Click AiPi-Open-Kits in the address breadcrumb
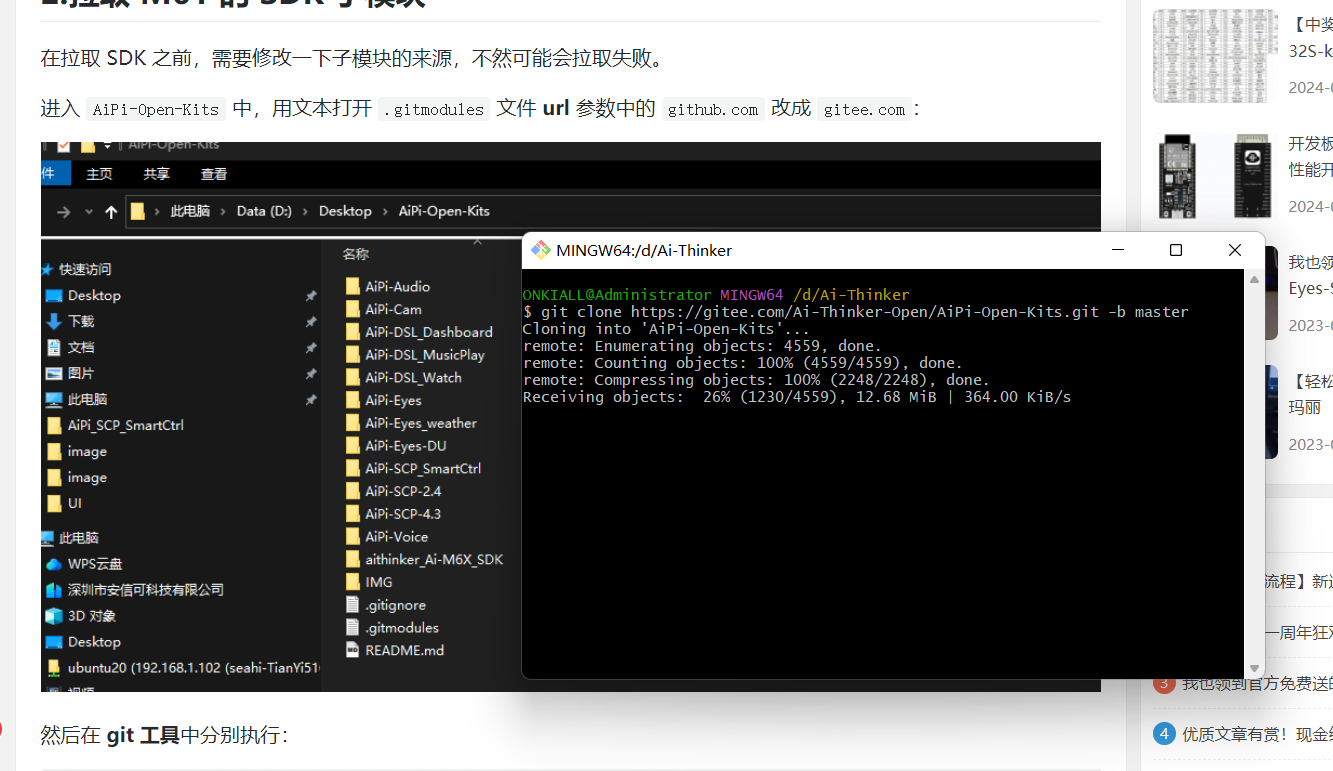The width and height of the screenshot is (1333, 771). [x=444, y=211]
